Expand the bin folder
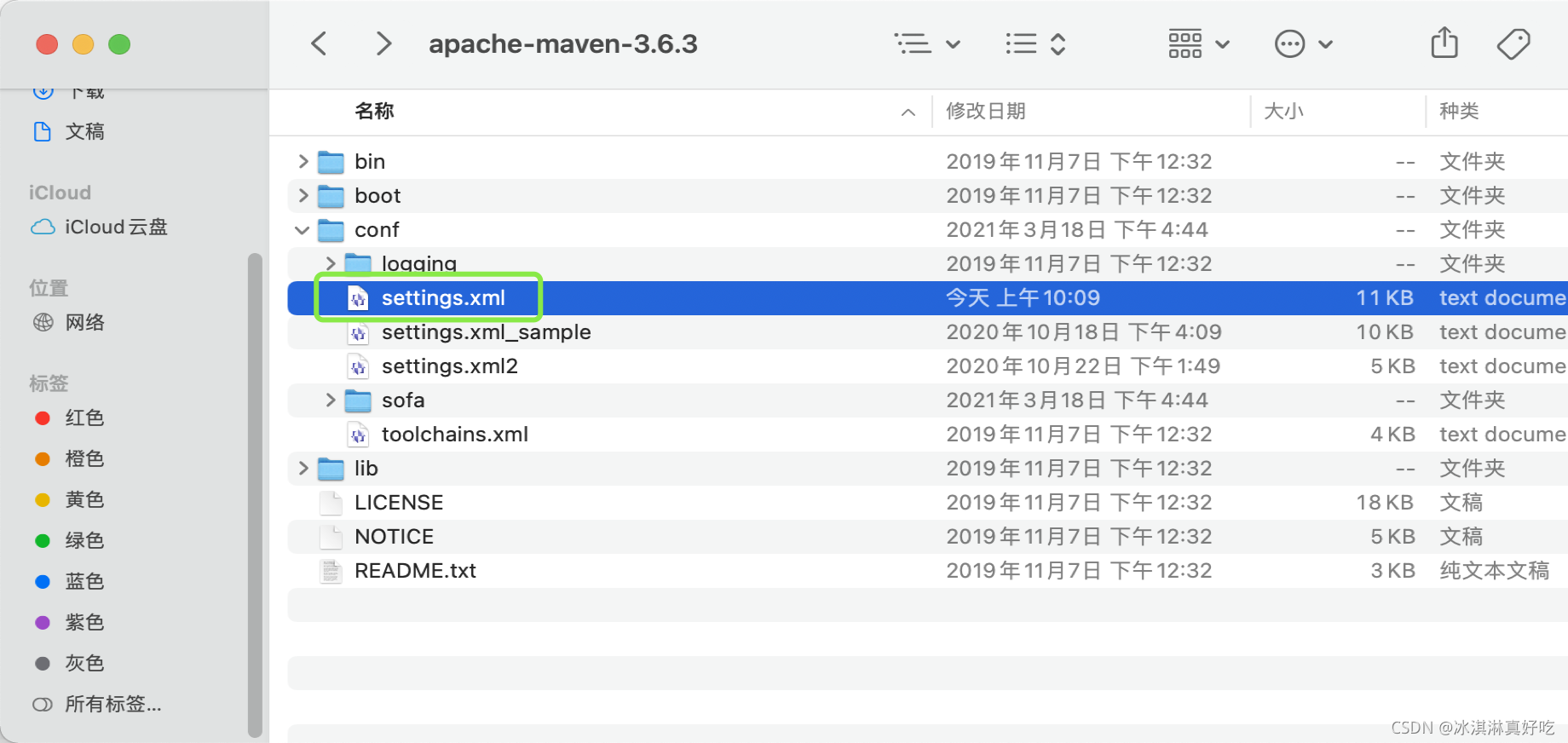 pos(303,161)
